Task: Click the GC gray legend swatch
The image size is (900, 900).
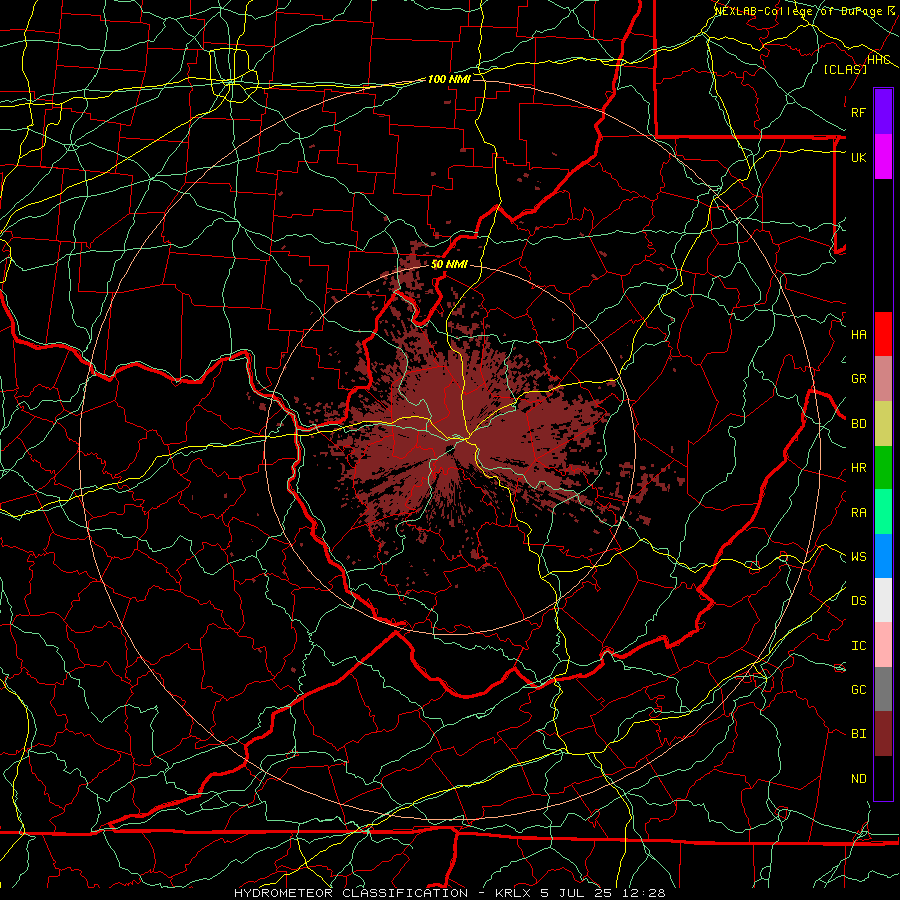Action: [x=883, y=689]
